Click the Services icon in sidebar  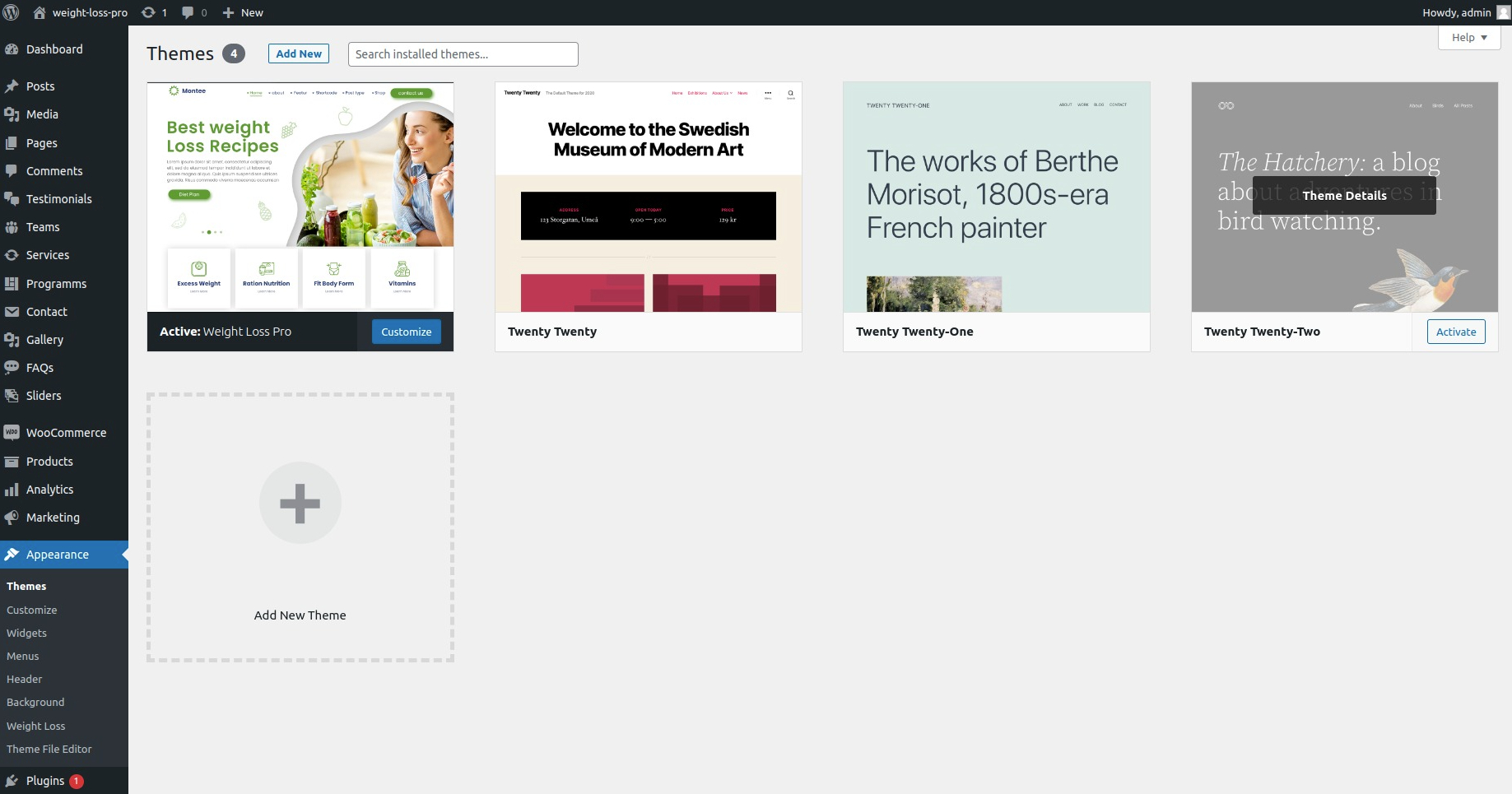pos(12,255)
